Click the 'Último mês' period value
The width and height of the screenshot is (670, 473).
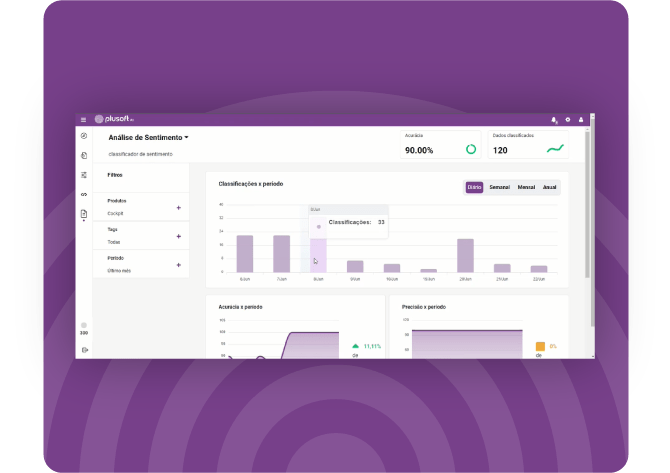point(119,271)
